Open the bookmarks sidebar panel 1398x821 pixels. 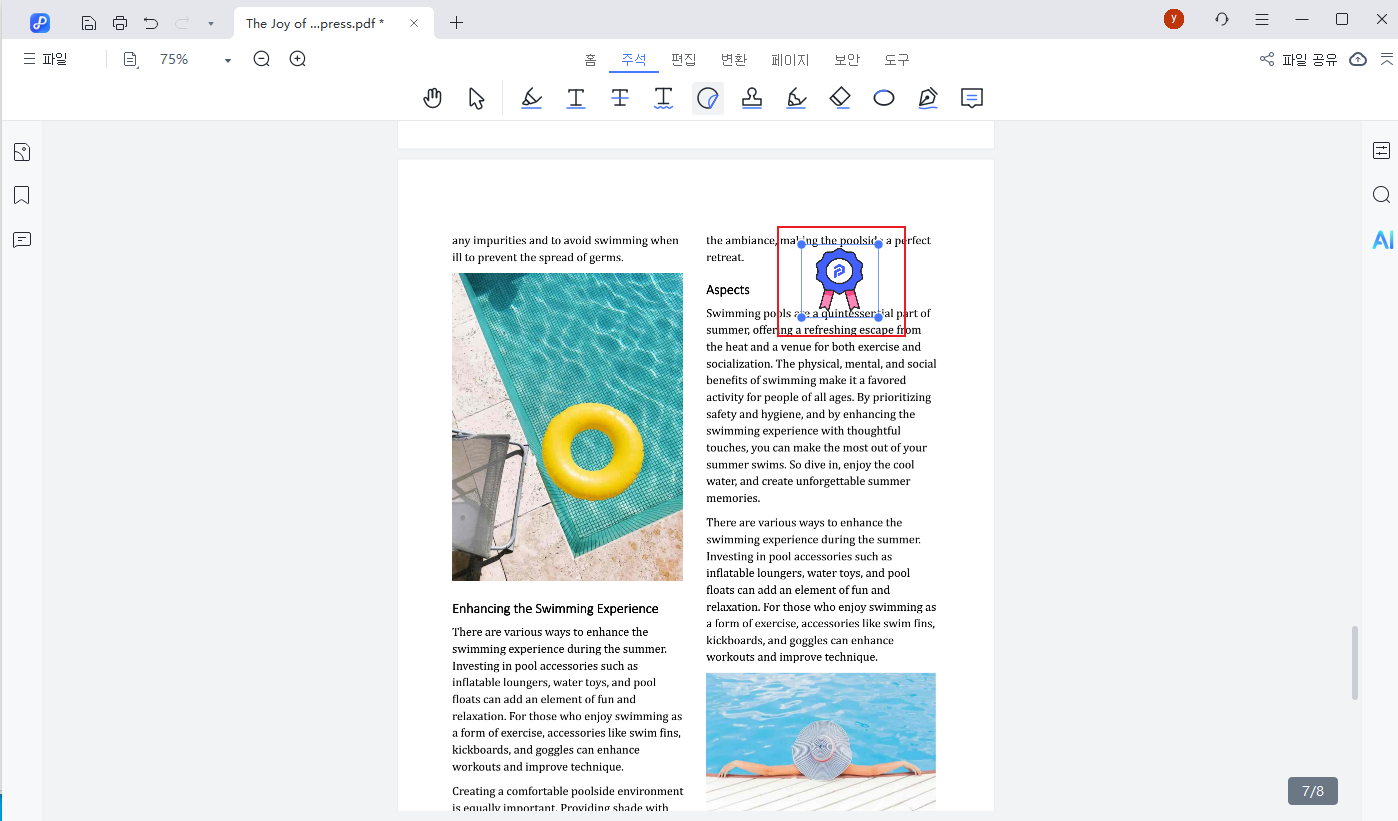point(22,195)
